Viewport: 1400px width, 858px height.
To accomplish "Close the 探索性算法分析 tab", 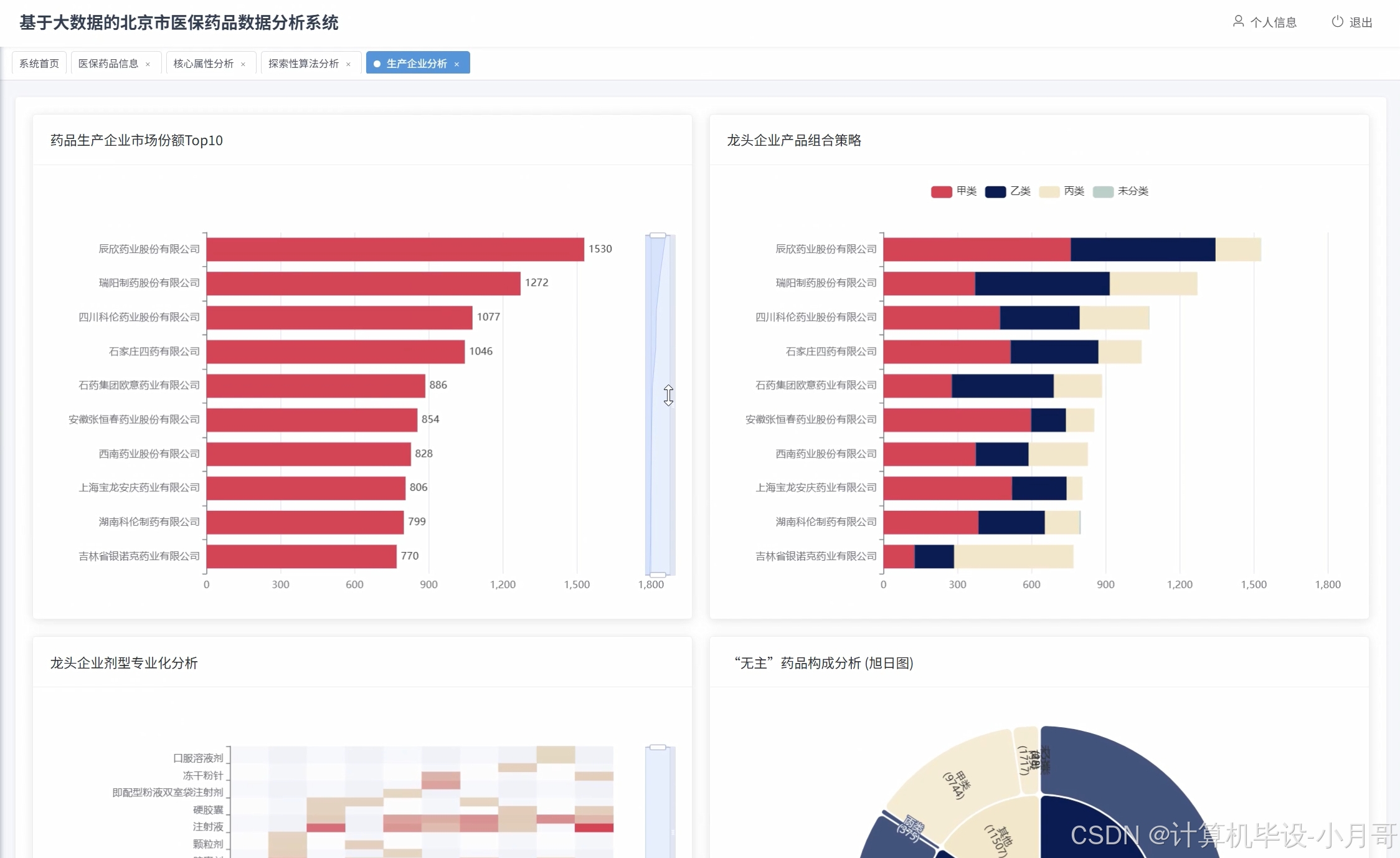I will point(348,64).
